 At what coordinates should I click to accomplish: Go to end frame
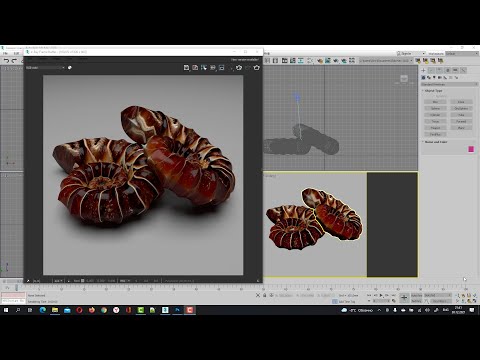tap(393, 295)
